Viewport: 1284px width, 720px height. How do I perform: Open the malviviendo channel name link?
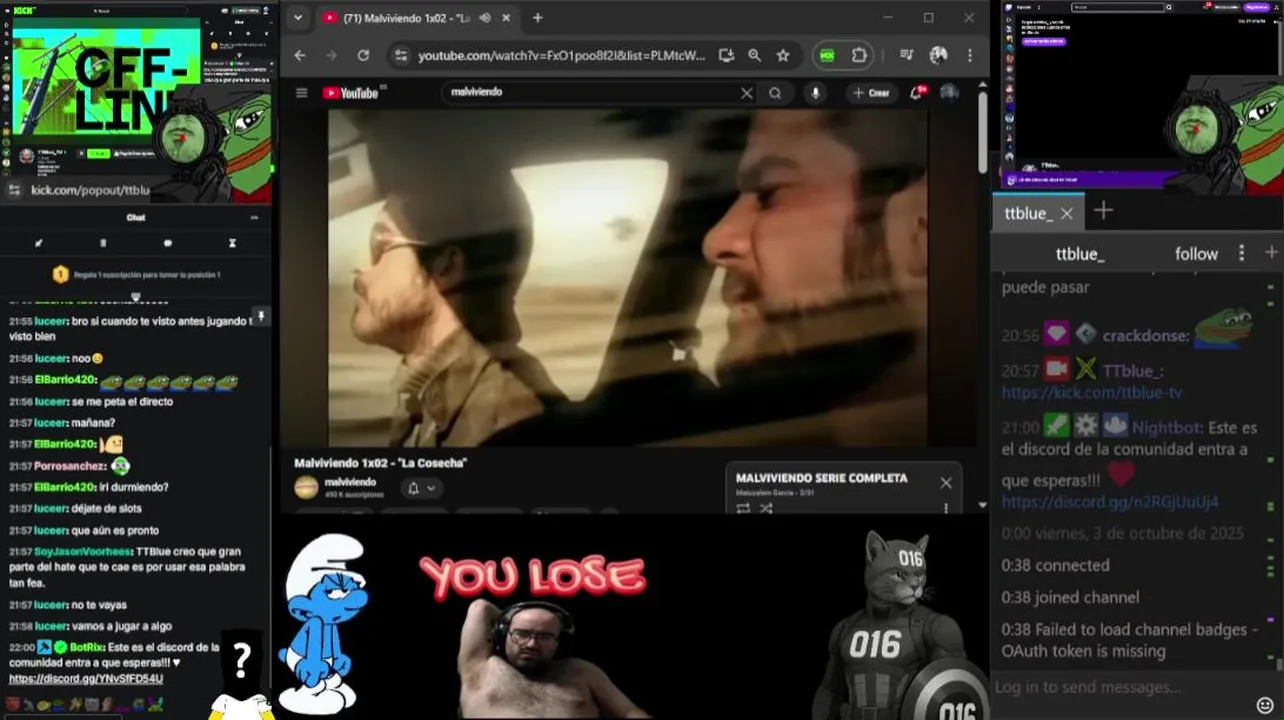[x=350, y=482]
